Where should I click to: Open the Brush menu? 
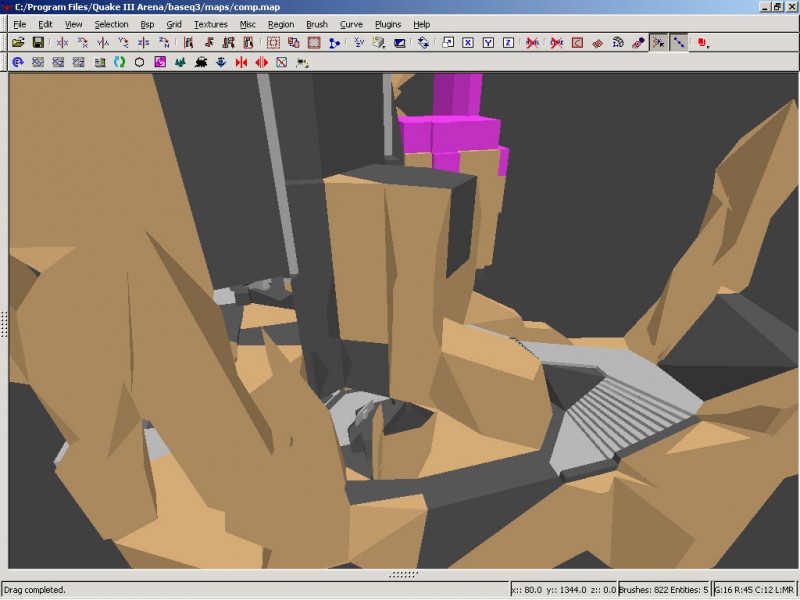(317, 24)
